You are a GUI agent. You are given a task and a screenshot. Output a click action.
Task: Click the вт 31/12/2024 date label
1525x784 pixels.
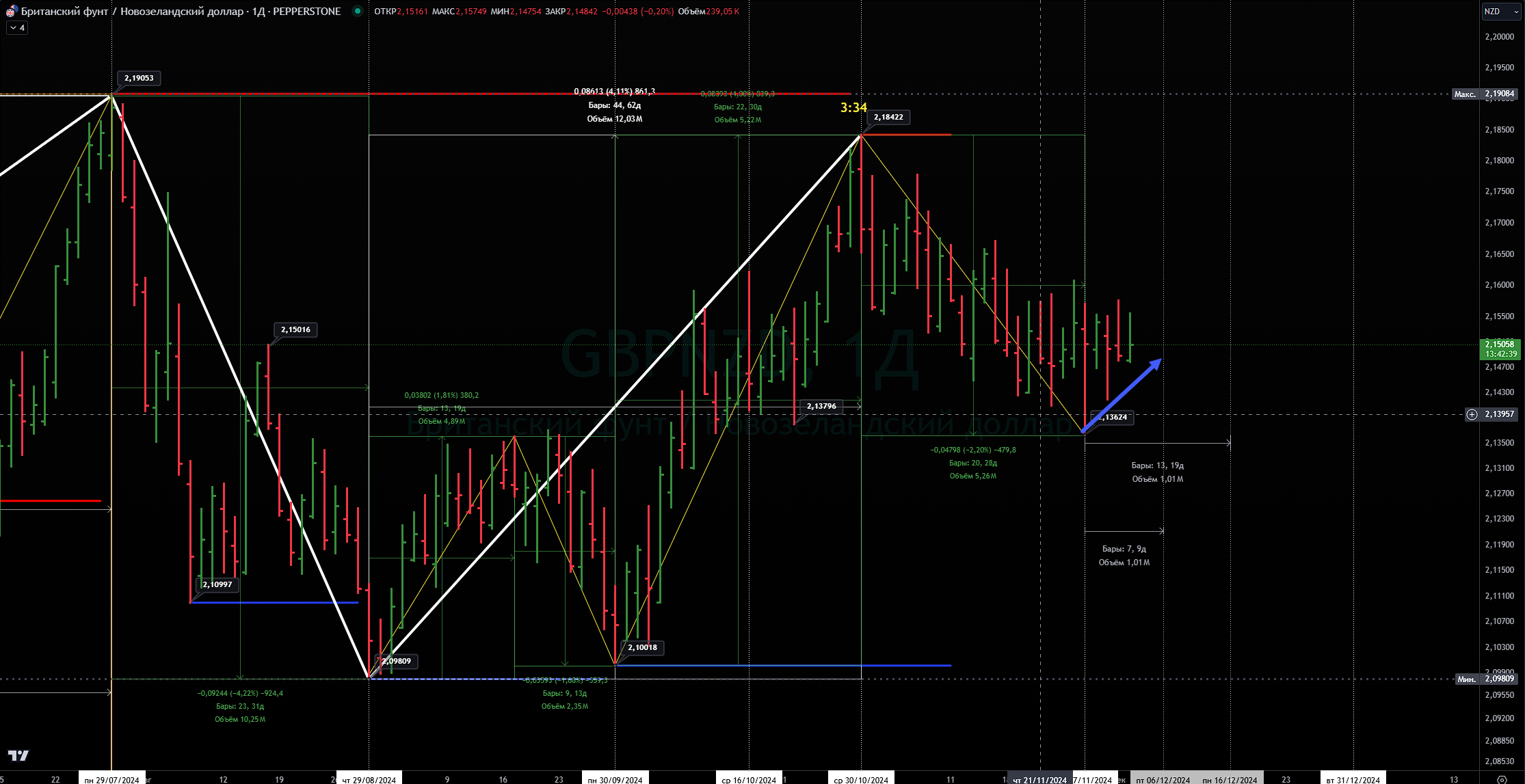tap(1353, 779)
